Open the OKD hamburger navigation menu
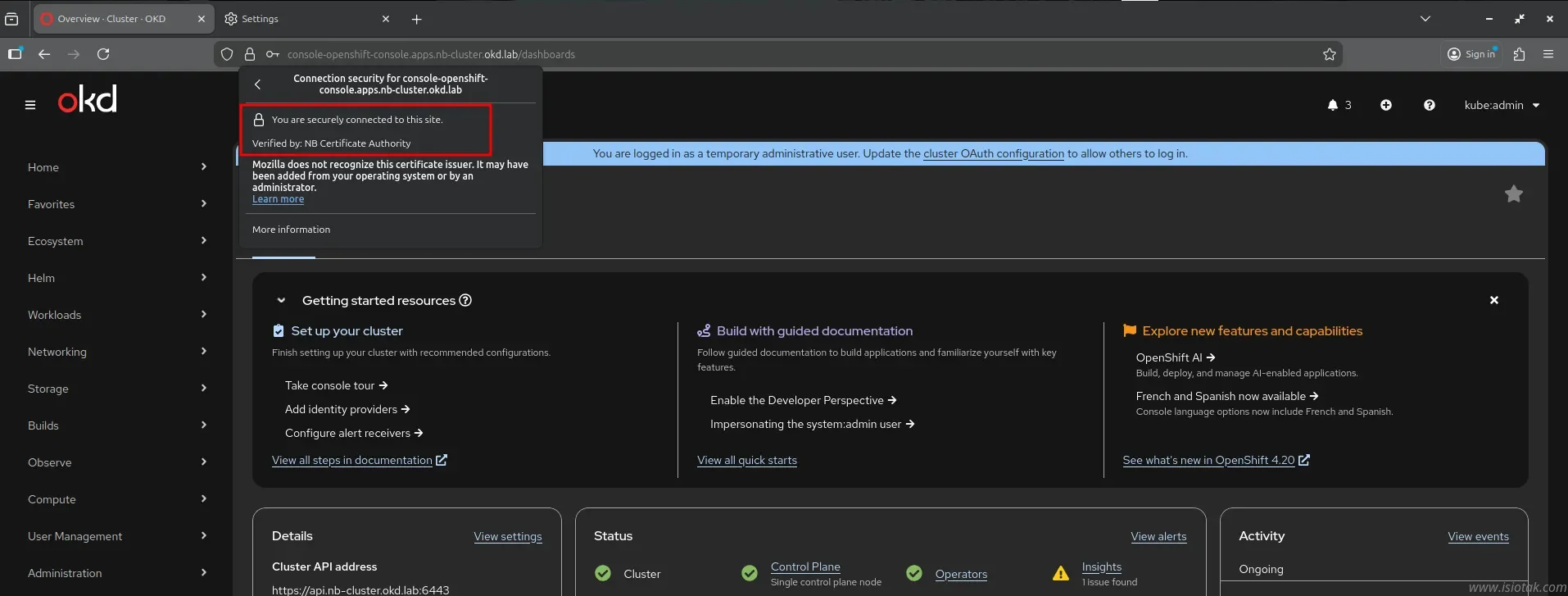The width and height of the screenshot is (1568, 596). [30, 105]
